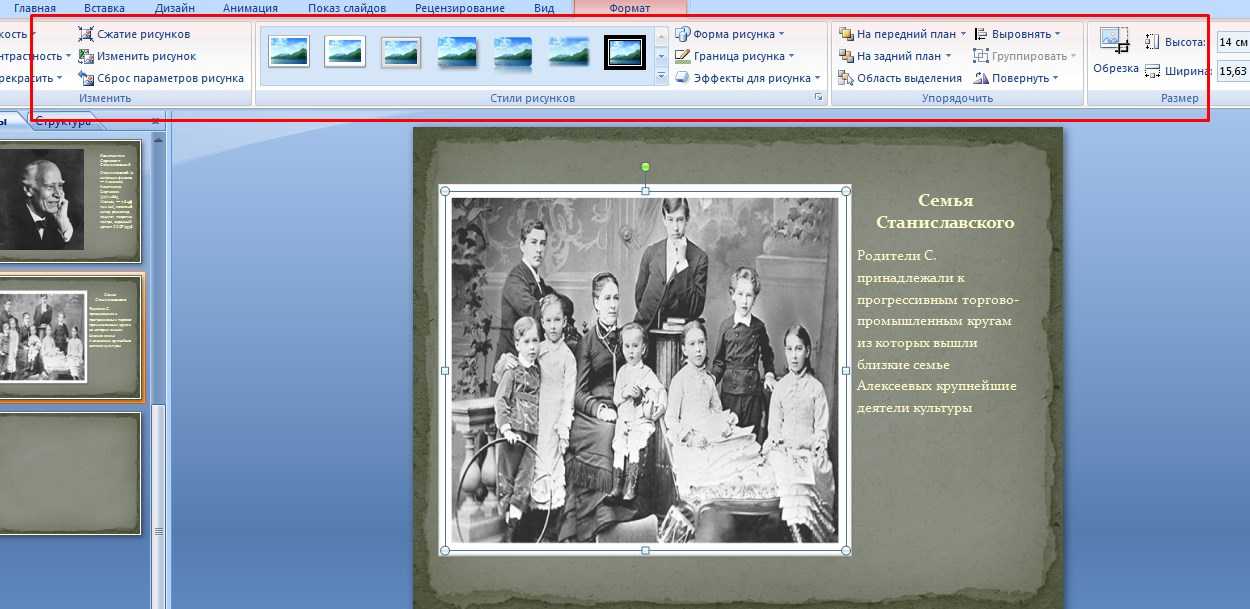This screenshot has width=1250, height=609.
Task: Apply the black double-frame picture style
Action: [x=625, y=52]
